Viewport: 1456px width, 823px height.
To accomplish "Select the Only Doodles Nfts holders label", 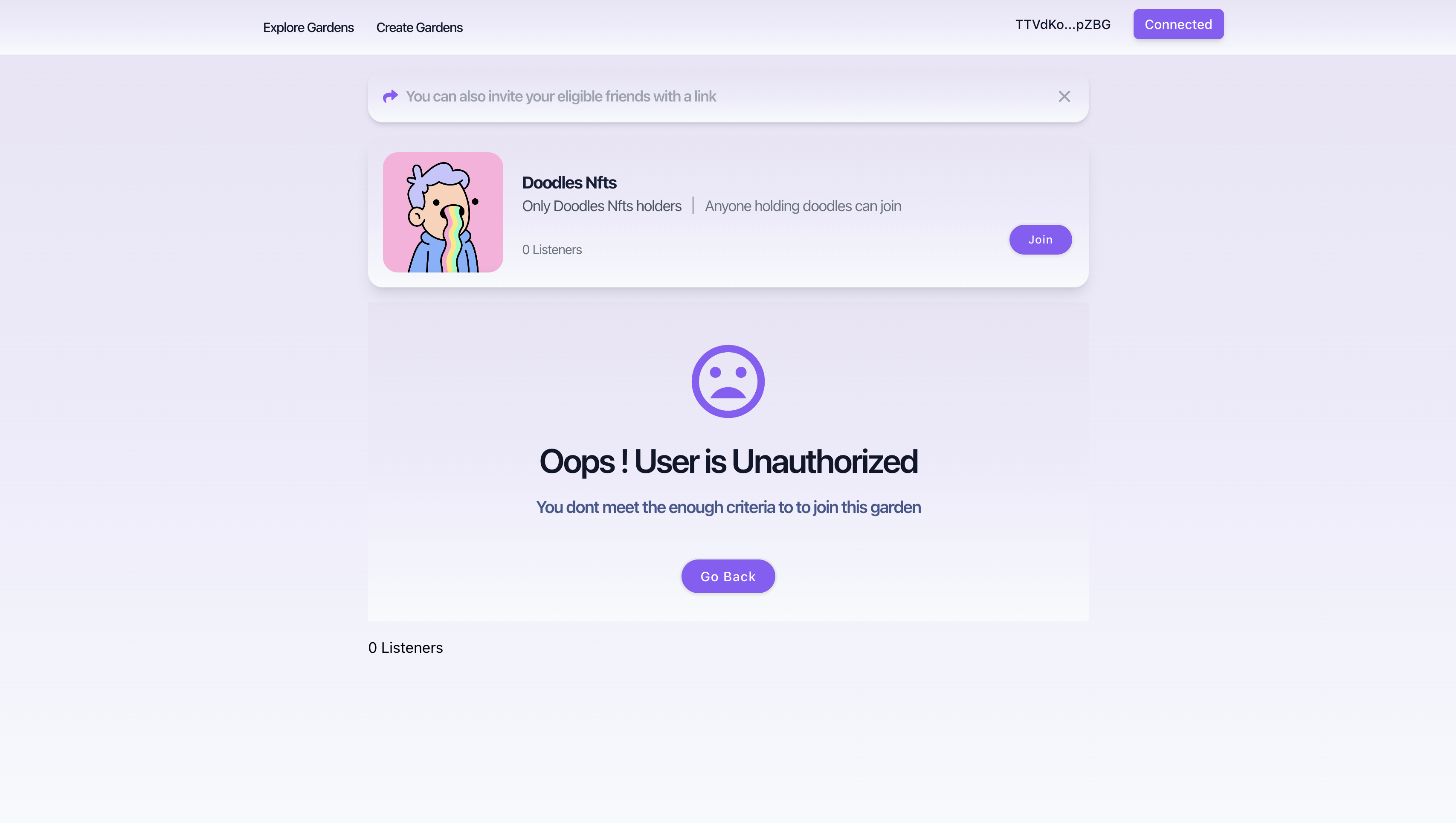I will click(x=602, y=206).
